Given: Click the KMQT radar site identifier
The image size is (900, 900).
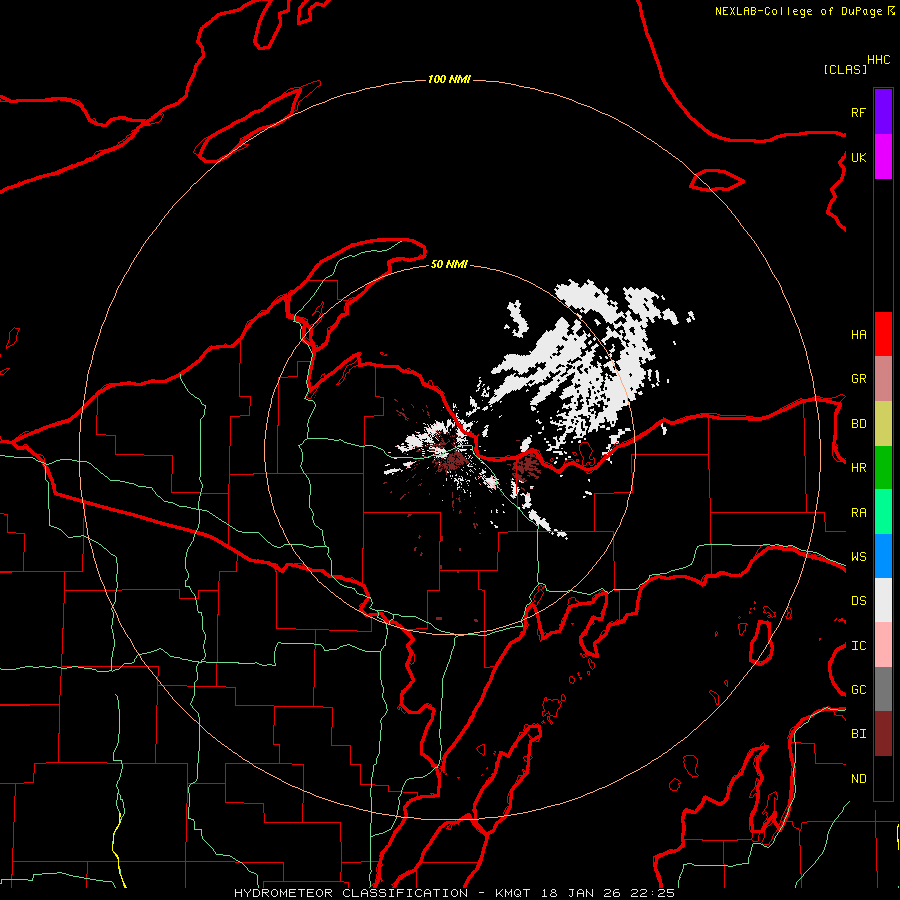Looking at the screenshot, I should (513, 893).
